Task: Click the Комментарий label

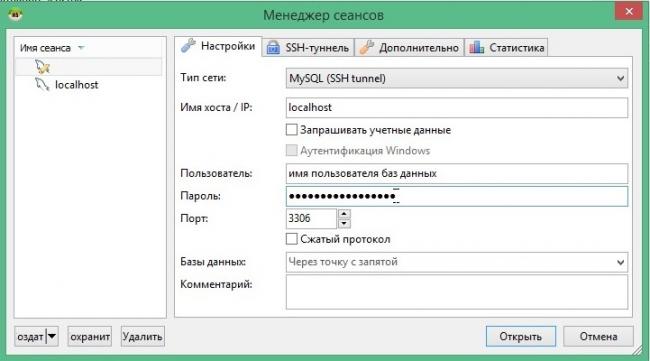Action: [x=216, y=284]
